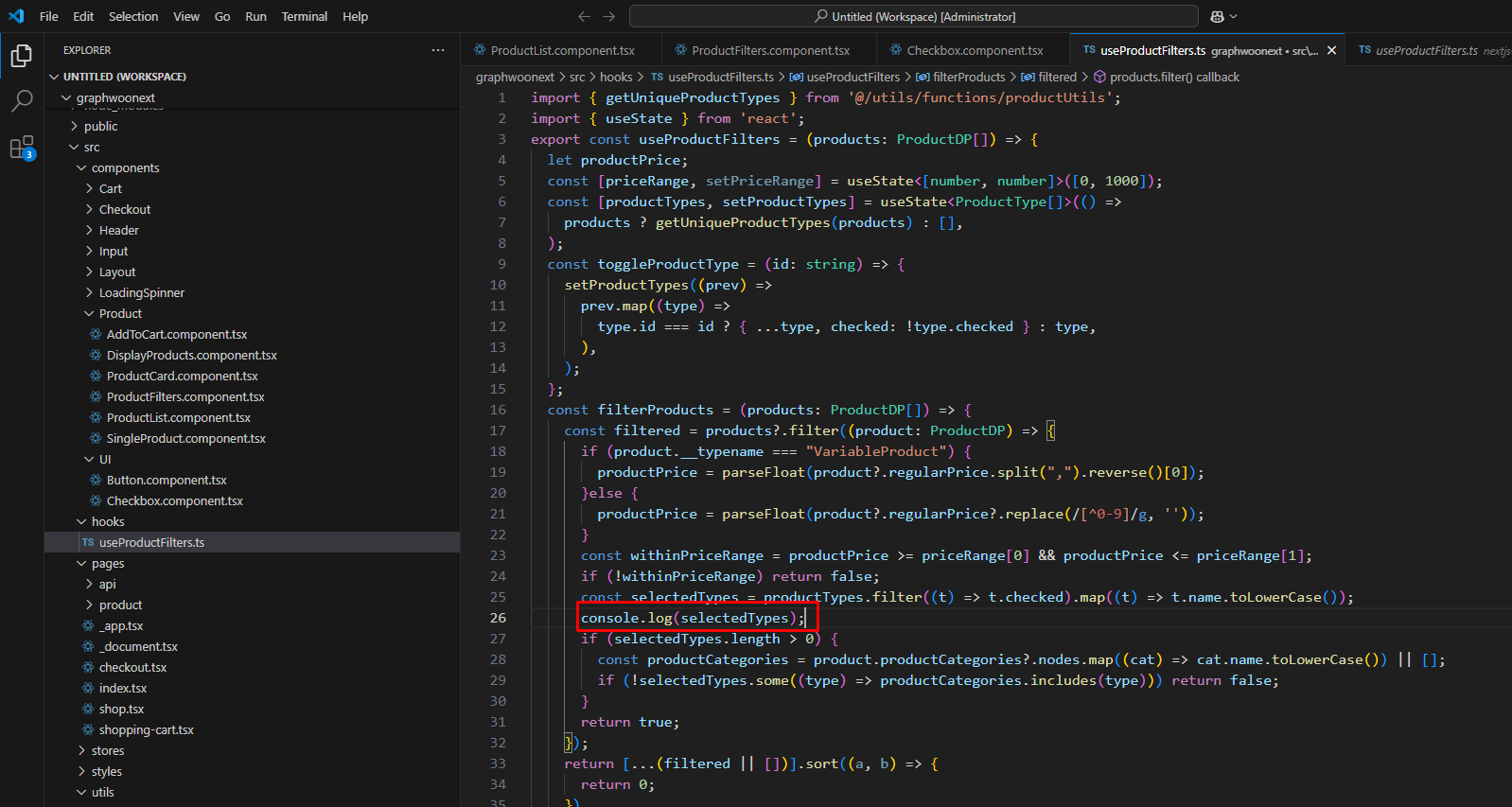Image resolution: width=1512 pixels, height=807 pixels.
Task: Open the Terminal menu
Action: pyautogui.click(x=304, y=16)
